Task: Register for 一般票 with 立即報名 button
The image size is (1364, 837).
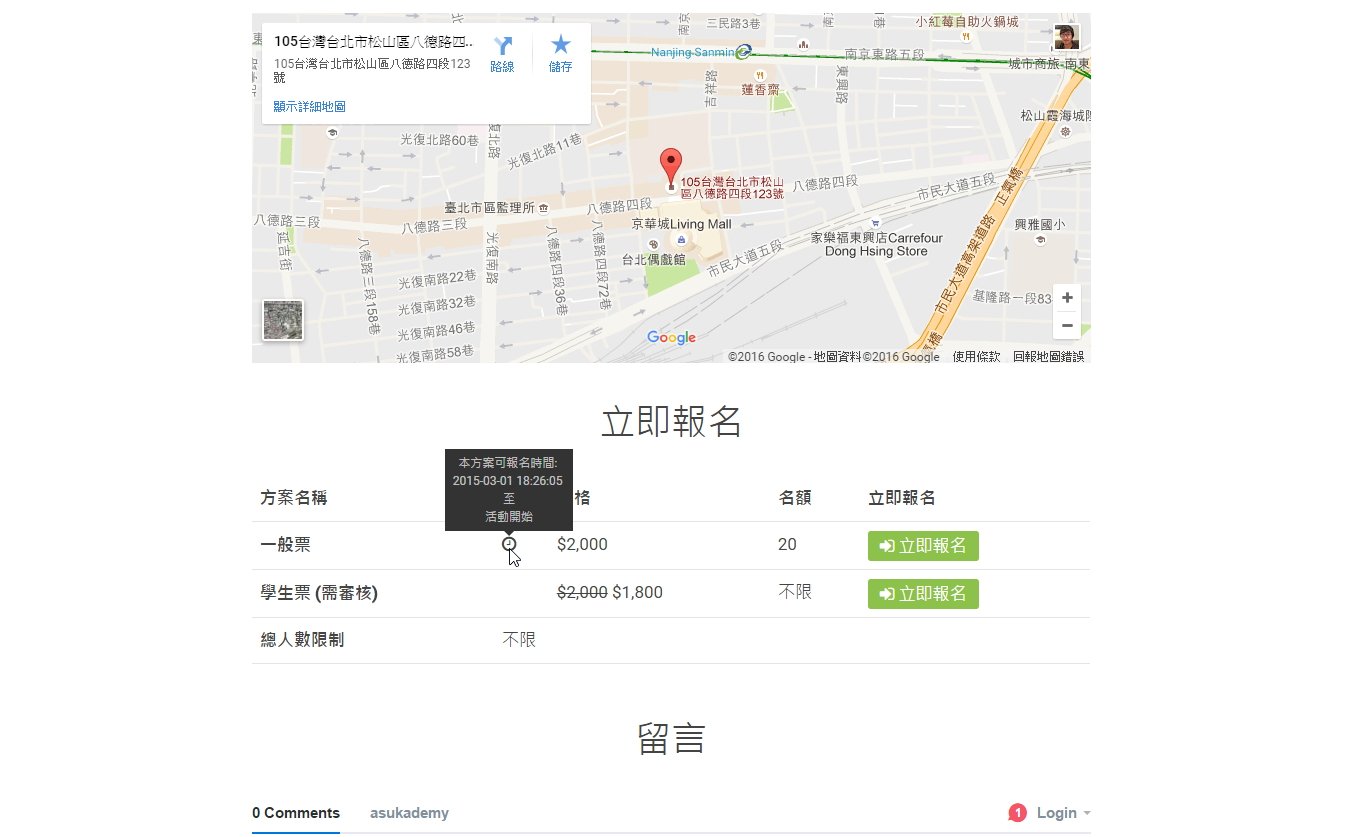Action: (x=922, y=546)
